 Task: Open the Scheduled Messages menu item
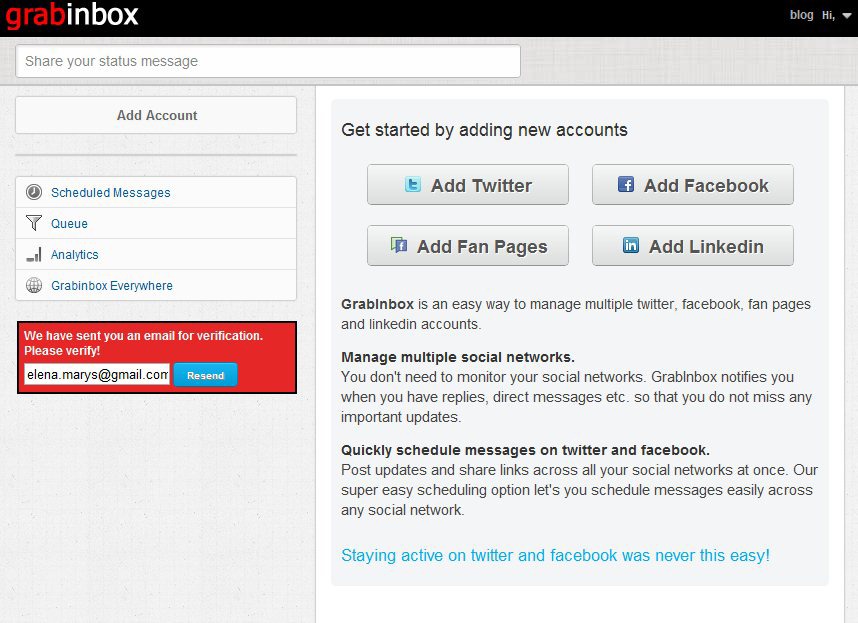tap(110, 193)
